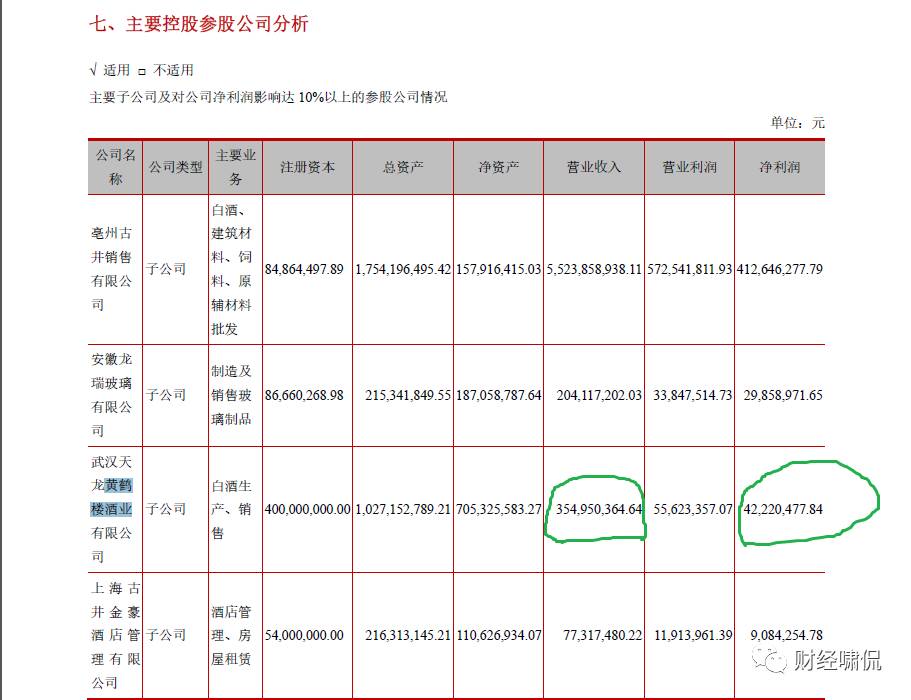Click revenue 354,950,364.64
Screen dimensions: 911x700
click(x=599, y=509)
